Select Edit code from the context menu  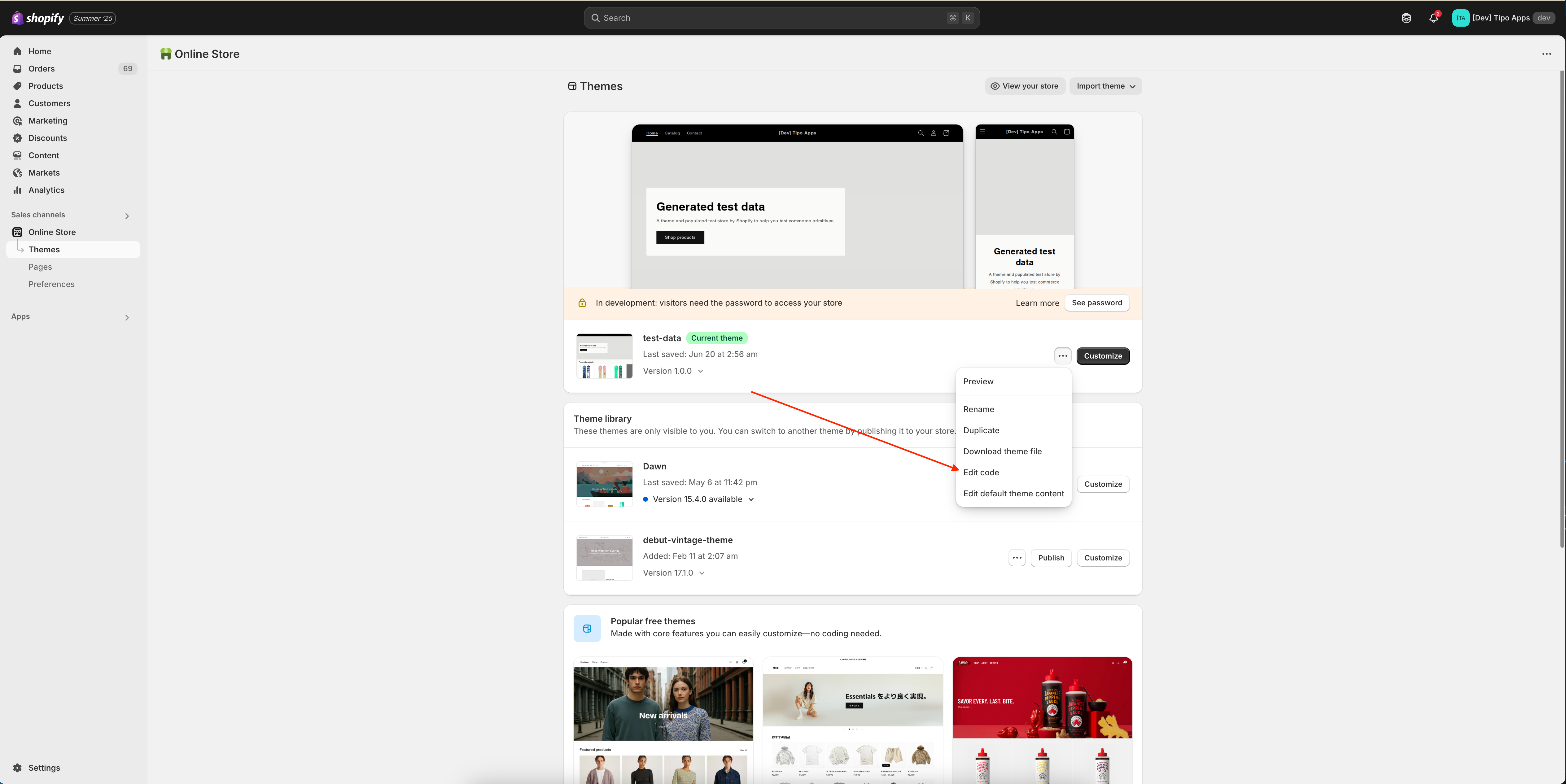981,472
